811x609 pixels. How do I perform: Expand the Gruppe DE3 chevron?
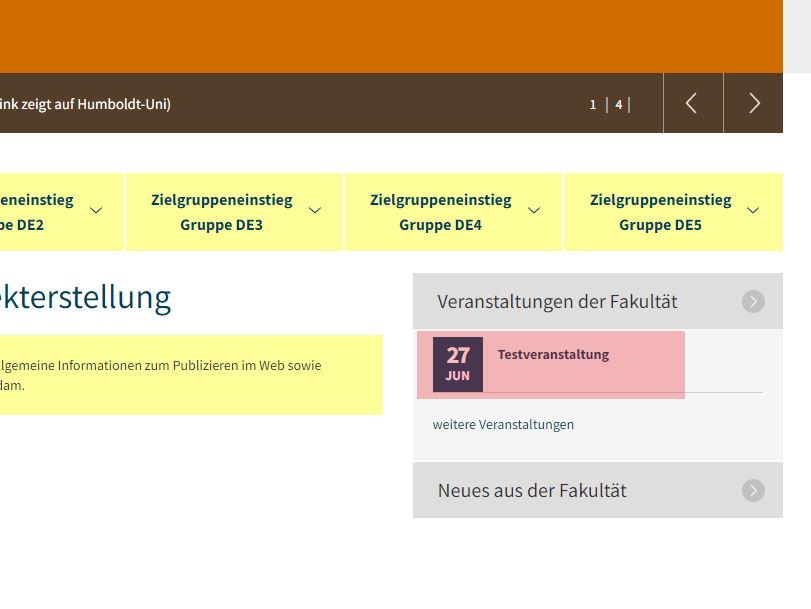pyautogui.click(x=315, y=210)
